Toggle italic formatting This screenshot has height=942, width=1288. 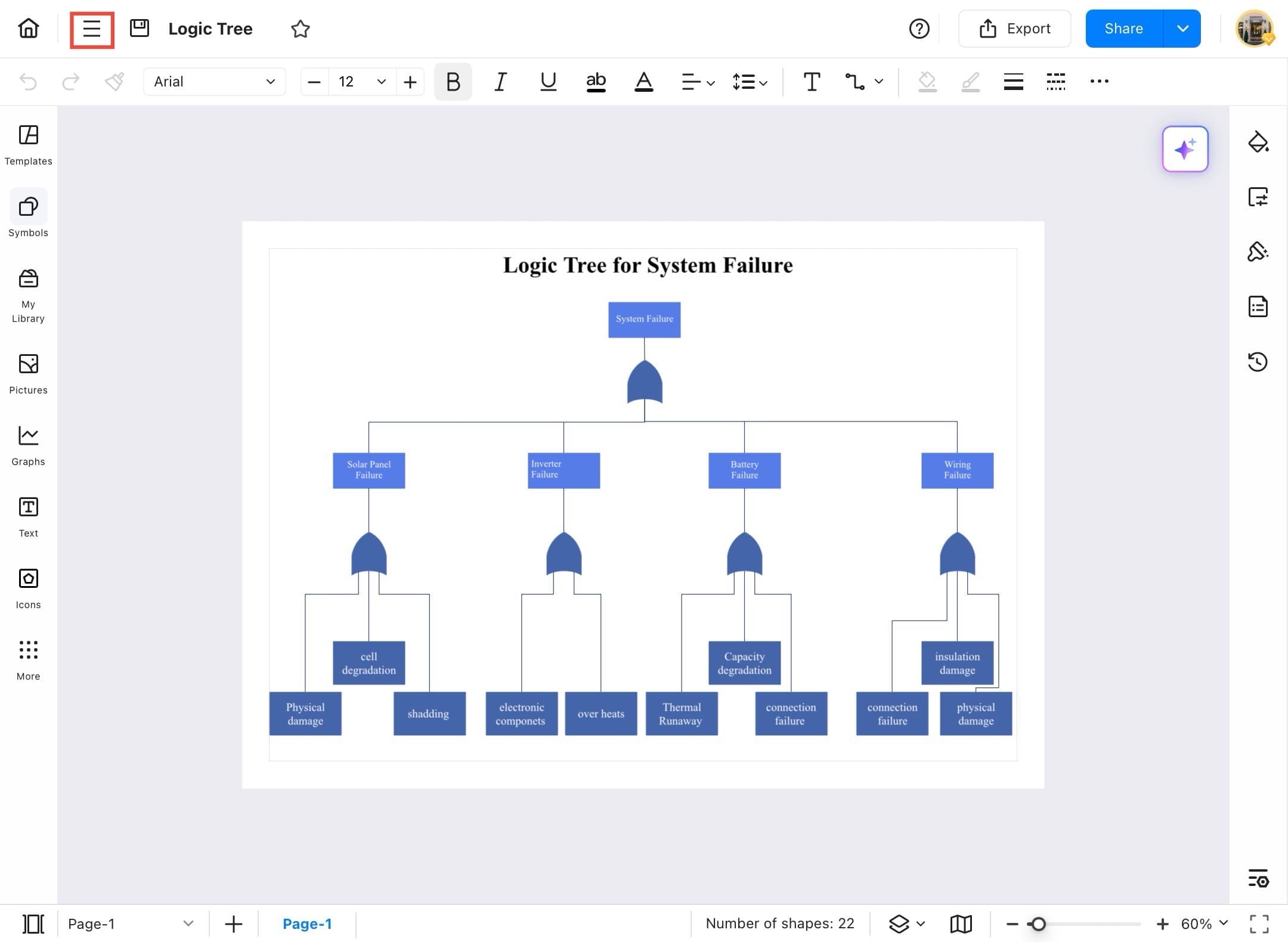500,82
